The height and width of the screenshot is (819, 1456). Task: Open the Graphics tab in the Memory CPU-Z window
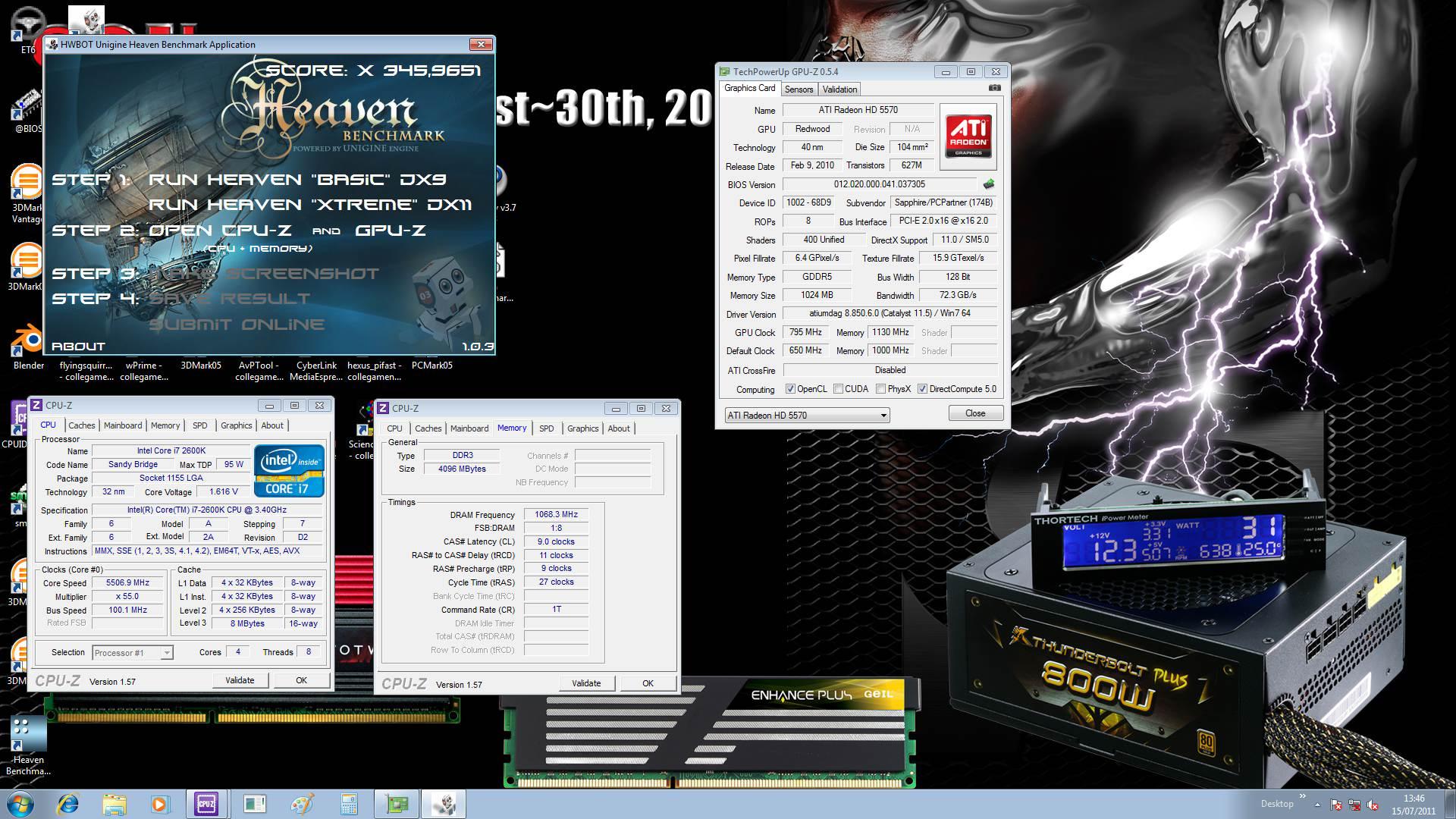click(x=583, y=428)
